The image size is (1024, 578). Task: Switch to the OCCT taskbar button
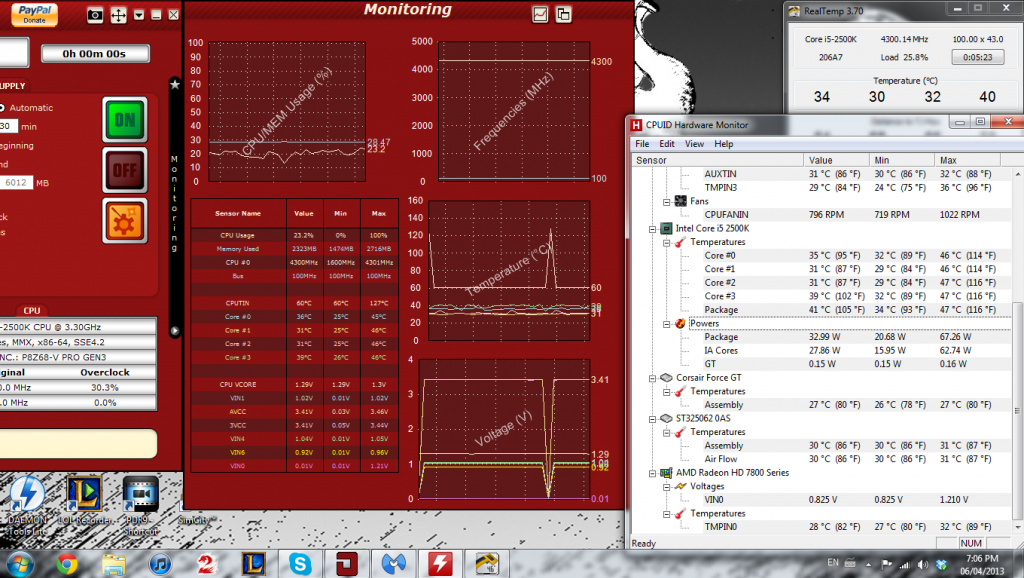[347, 564]
